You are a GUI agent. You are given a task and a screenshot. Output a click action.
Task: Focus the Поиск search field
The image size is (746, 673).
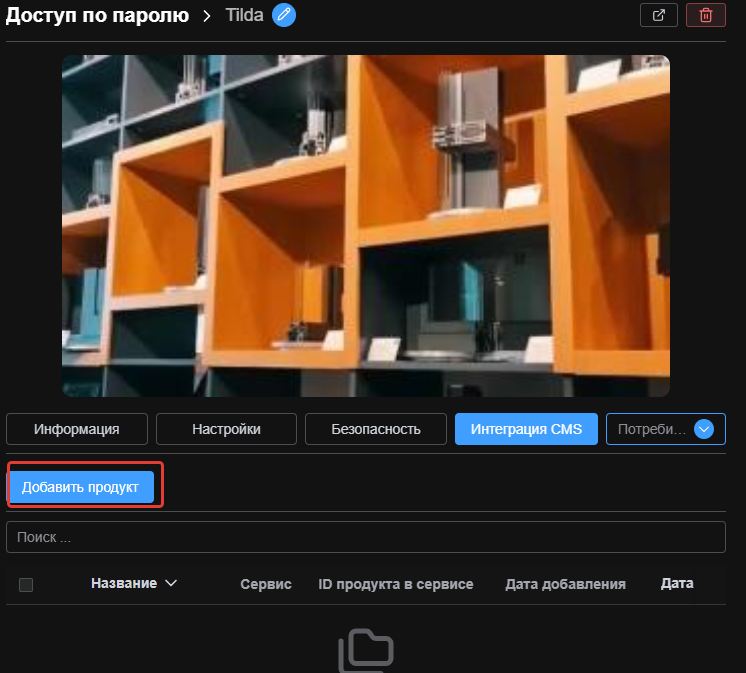click(x=366, y=537)
